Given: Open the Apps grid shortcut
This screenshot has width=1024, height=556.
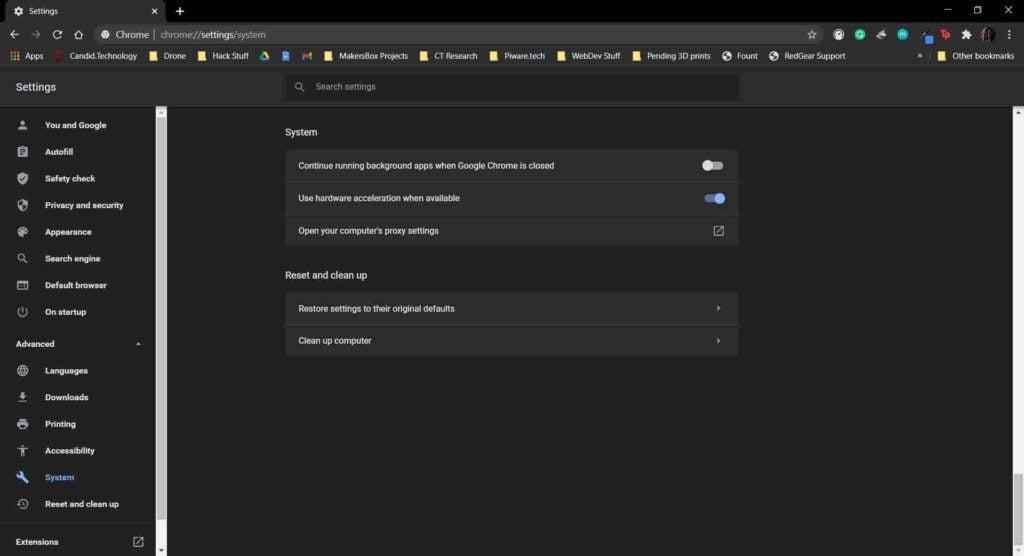Looking at the screenshot, I should [26, 56].
